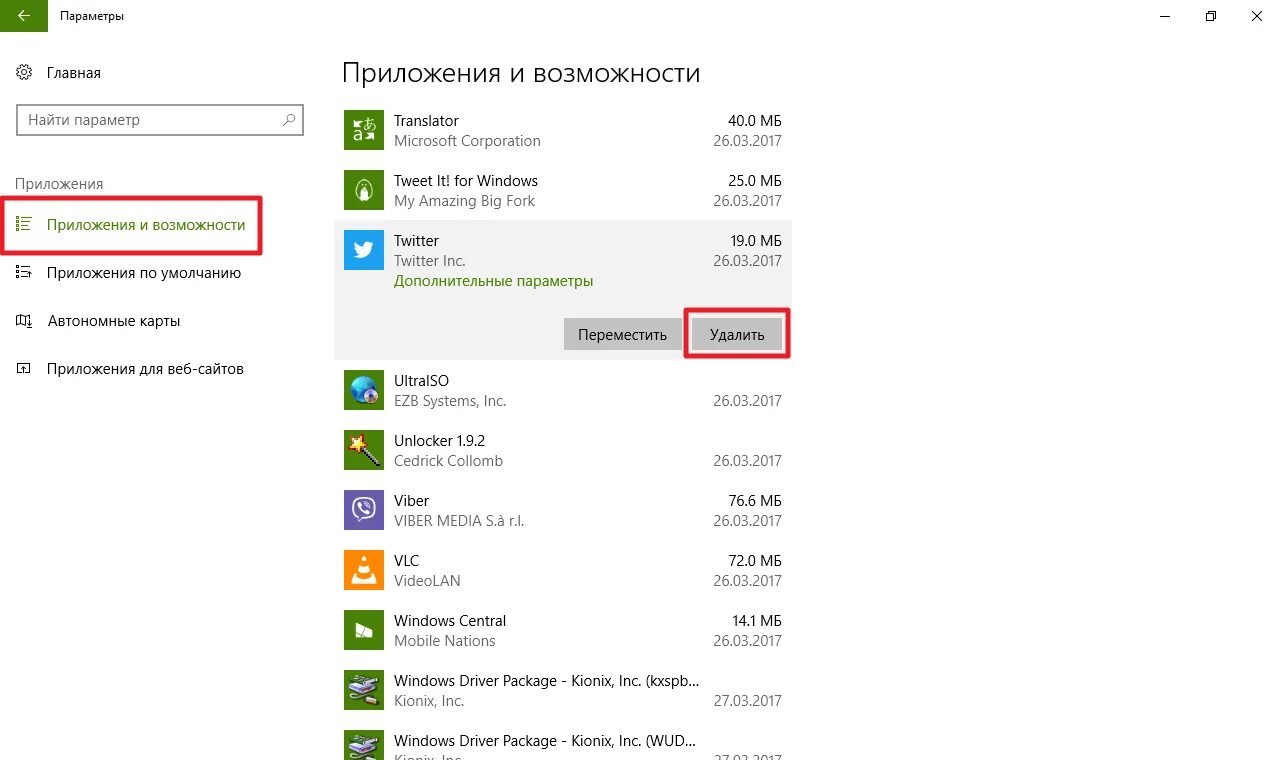This screenshot has height=760, width=1280.
Task: Click the 14.1 МБ size value
Action: [756, 621]
